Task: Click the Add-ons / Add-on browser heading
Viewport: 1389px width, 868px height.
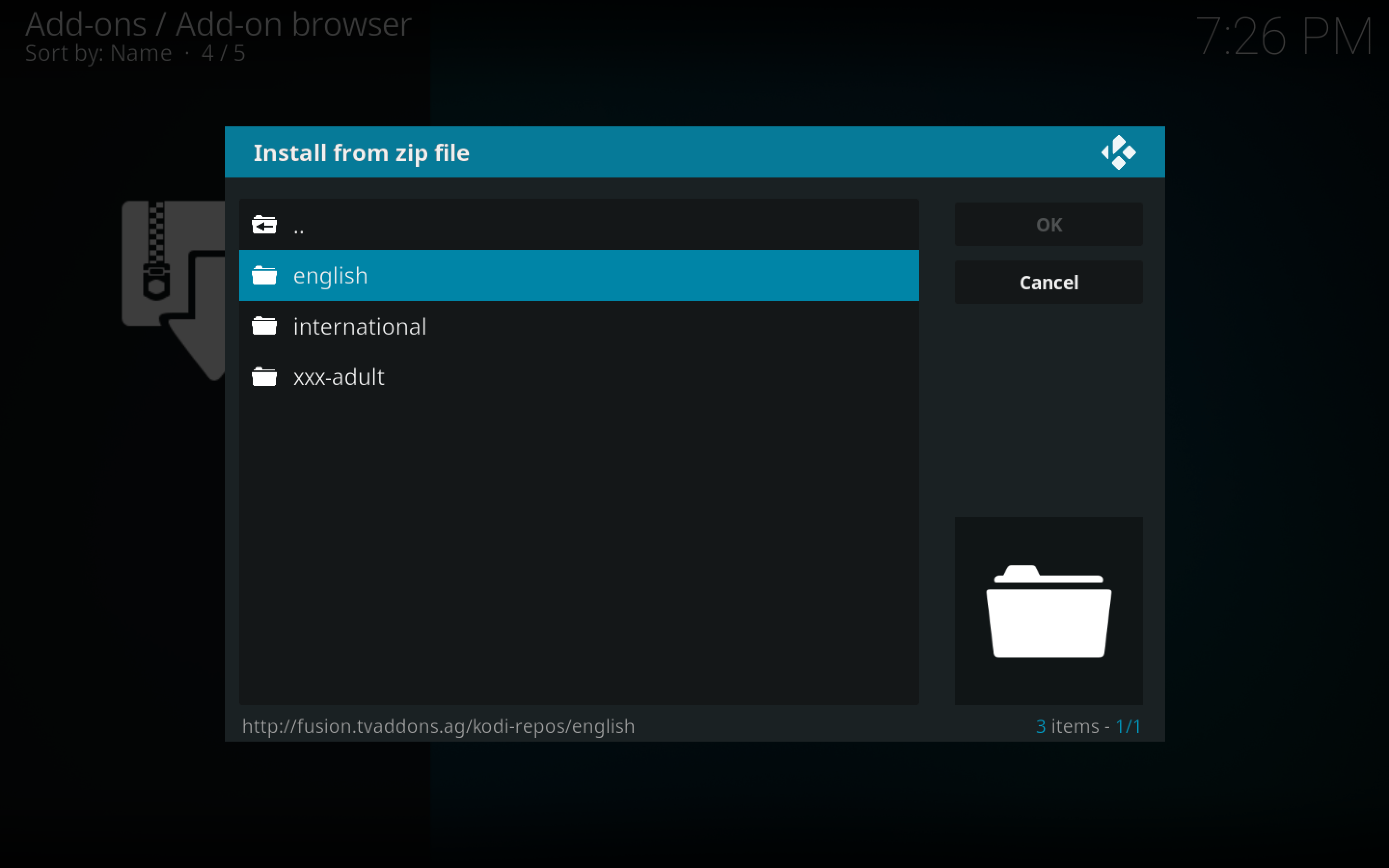Action: (x=218, y=24)
